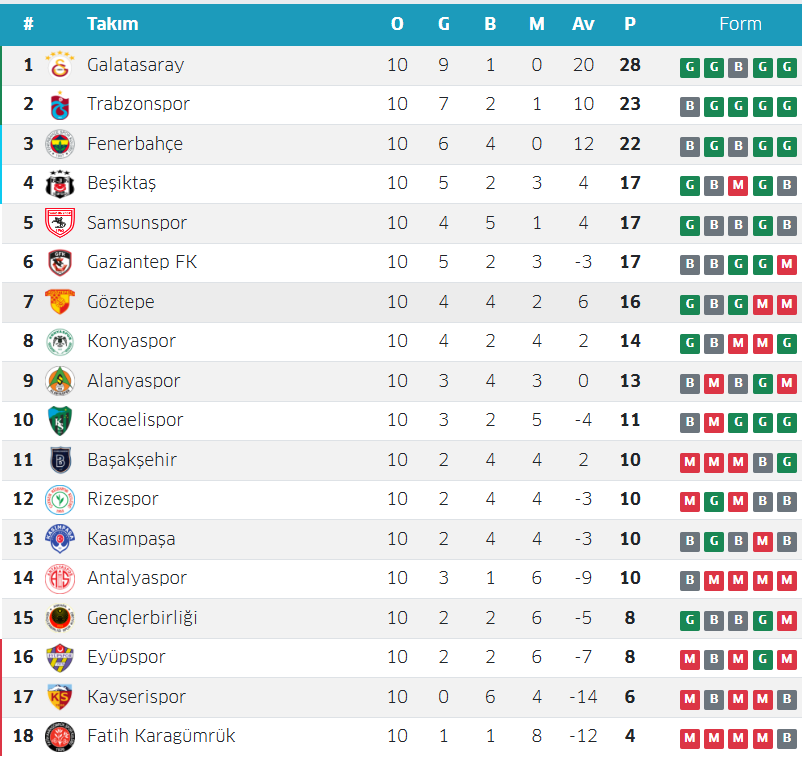This screenshot has height=762, width=802.
Task: Click Galatasaray's first green G form box
Action: 689,67
